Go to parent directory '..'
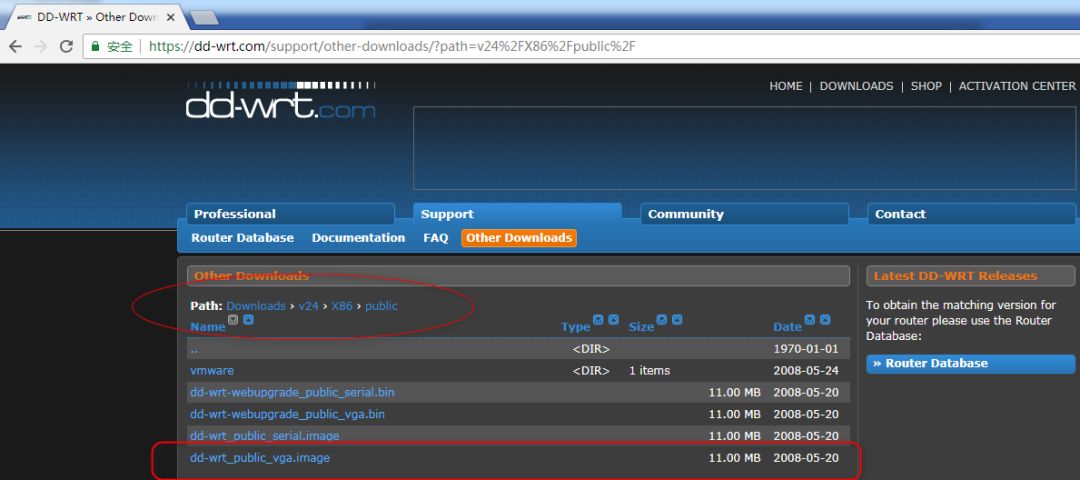This screenshot has width=1080, height=480. click(x=194, y=349)
